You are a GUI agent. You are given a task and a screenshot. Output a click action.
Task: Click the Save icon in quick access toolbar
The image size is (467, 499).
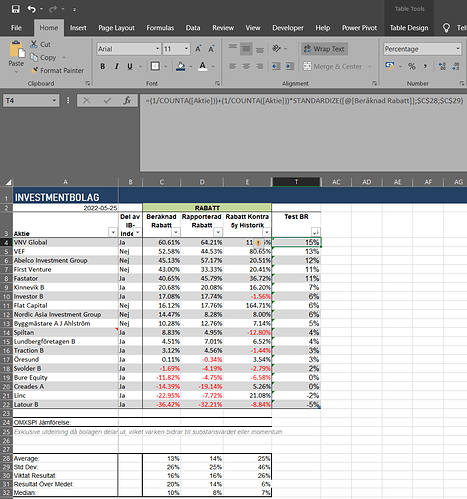click(x=15, y=9)
